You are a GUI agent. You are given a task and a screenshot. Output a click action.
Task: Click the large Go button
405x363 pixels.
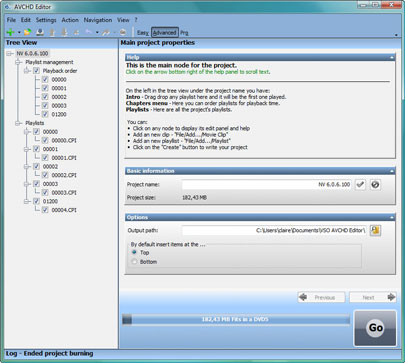coord(375,328)
